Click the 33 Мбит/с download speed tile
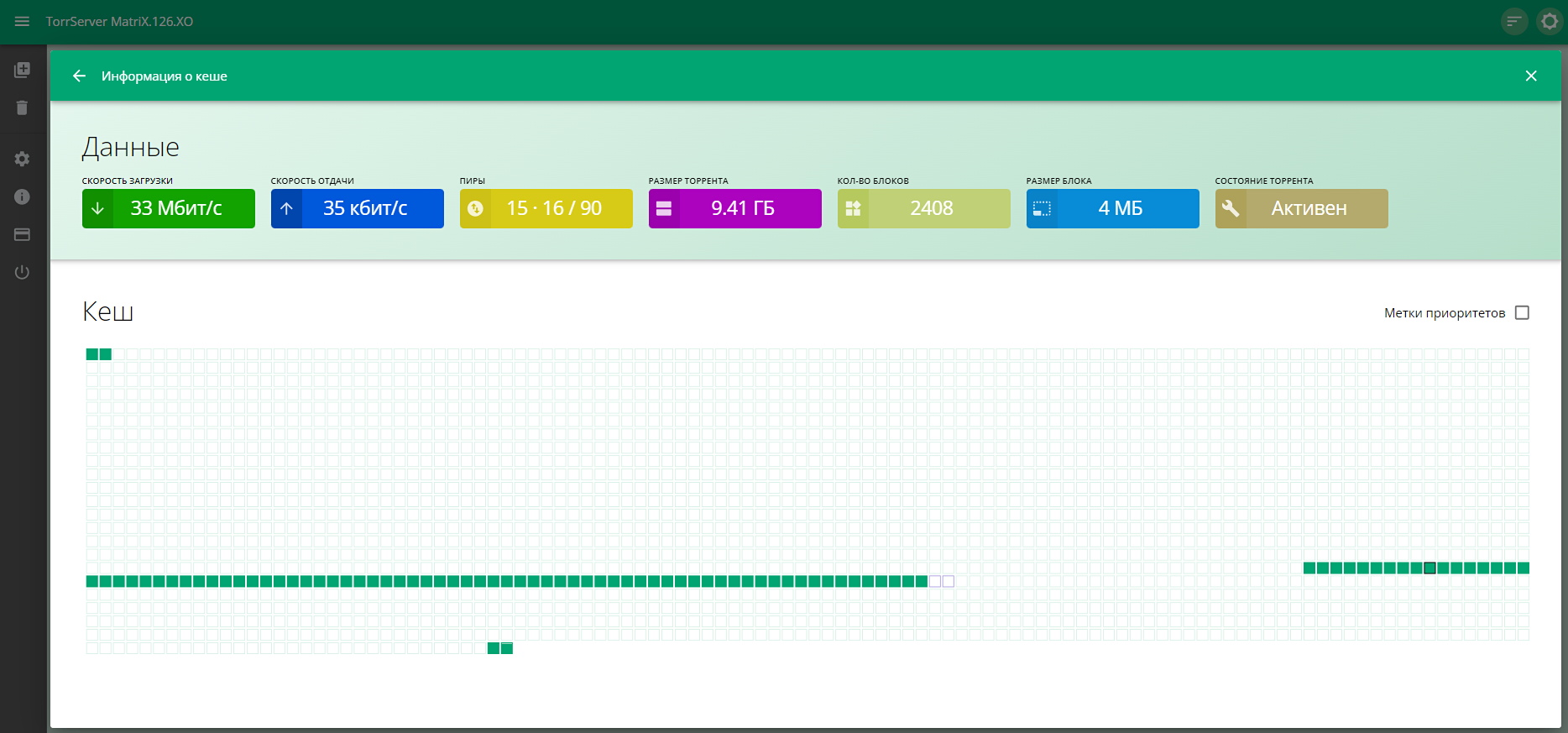The height and width of the screenshot is (733, 1568). tap(168, 208)
